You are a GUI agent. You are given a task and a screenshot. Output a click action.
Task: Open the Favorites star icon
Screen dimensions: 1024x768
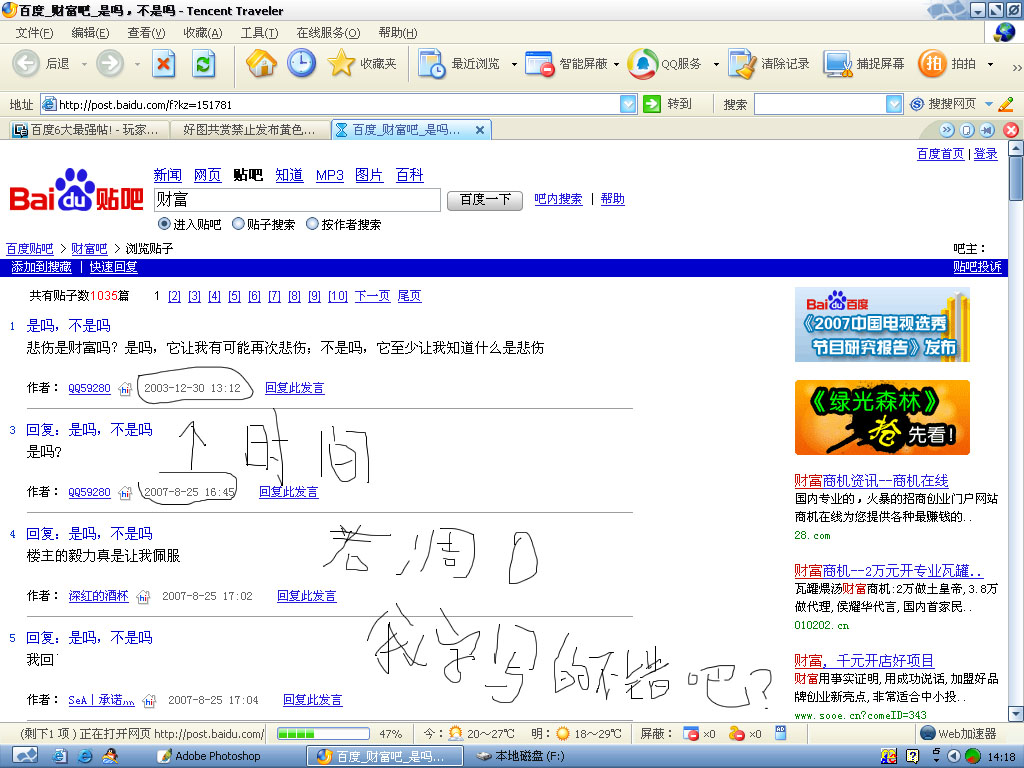341,64
